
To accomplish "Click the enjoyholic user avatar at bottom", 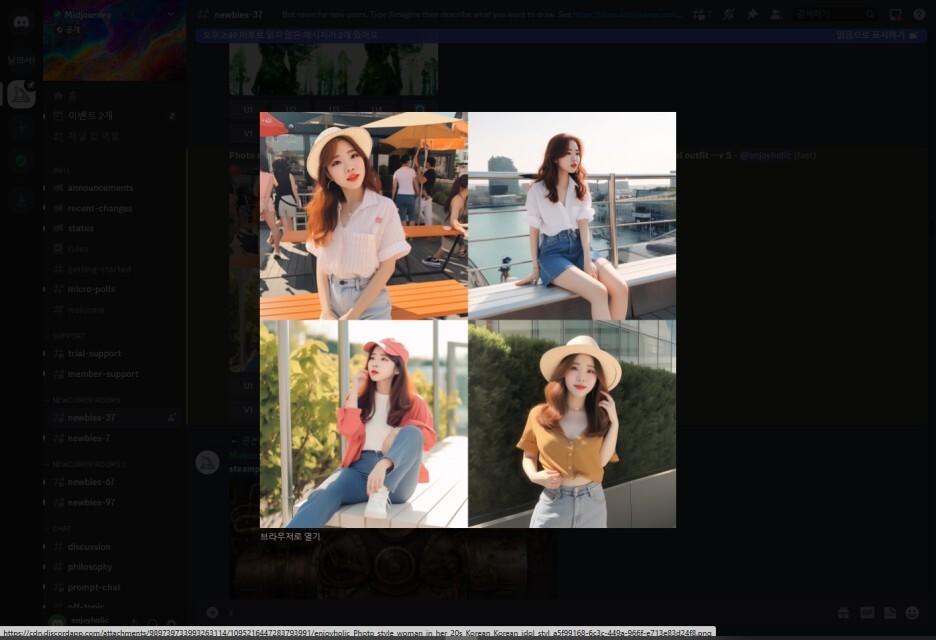I will [57, 621].
